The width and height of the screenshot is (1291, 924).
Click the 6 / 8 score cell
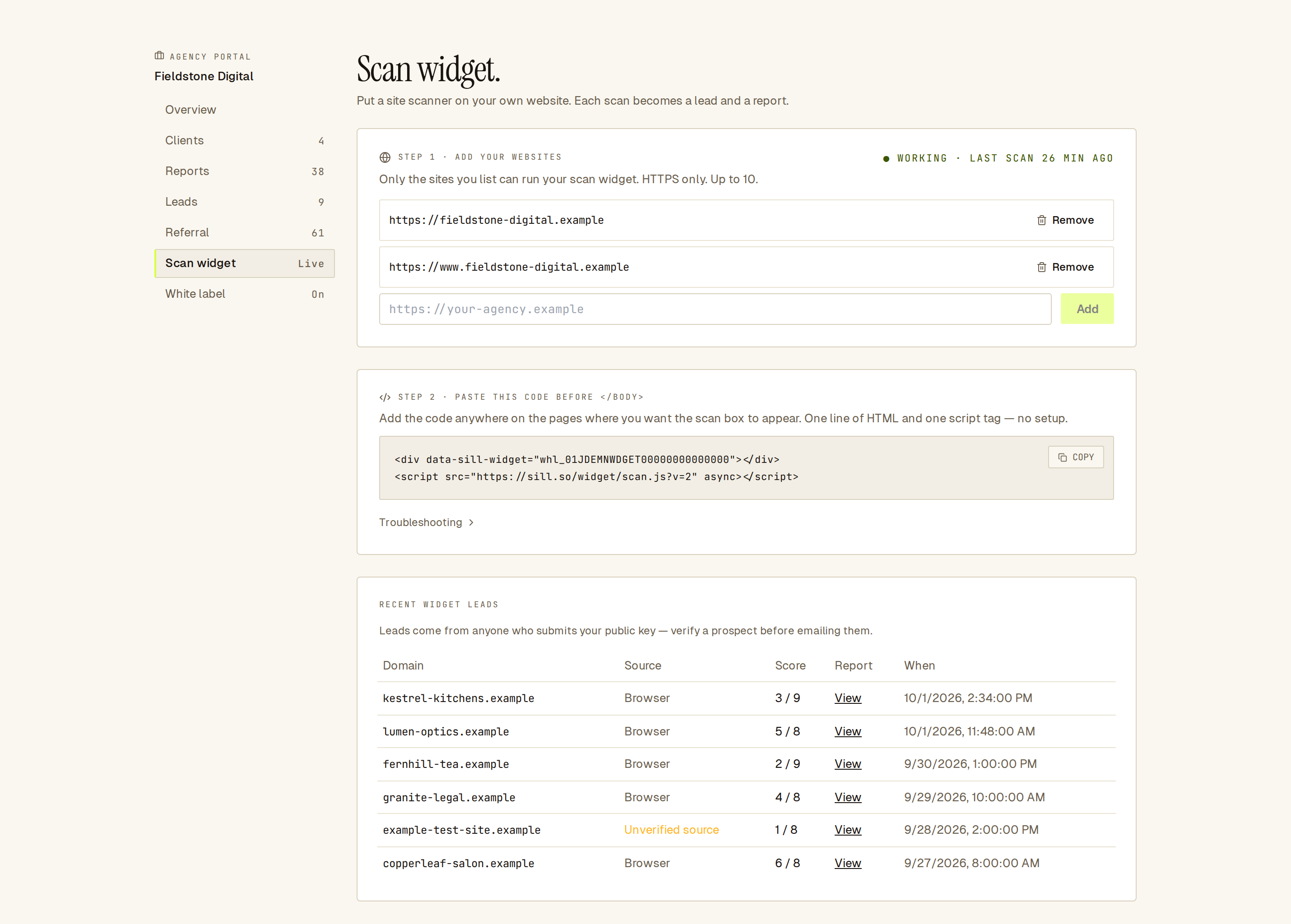tap(787, 864)
